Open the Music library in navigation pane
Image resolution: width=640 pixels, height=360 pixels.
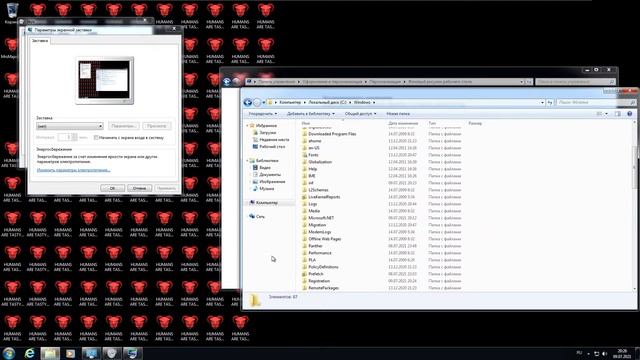click(x=267, y=189)
